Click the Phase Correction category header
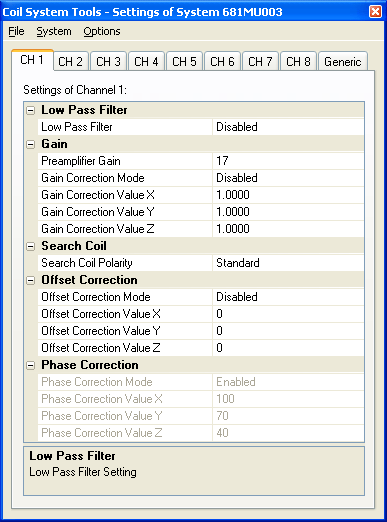Image resolution: width=387 pixels, height=522 pixels. (90, 365)
